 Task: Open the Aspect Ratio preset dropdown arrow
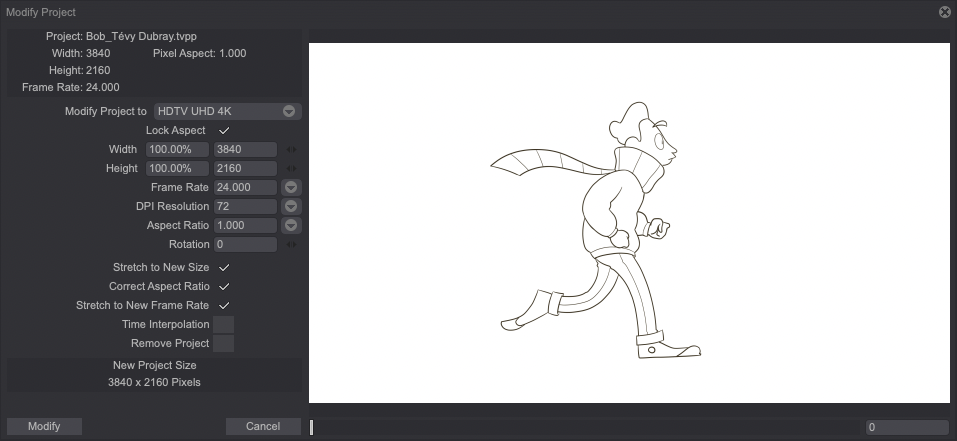click(290, 225)
